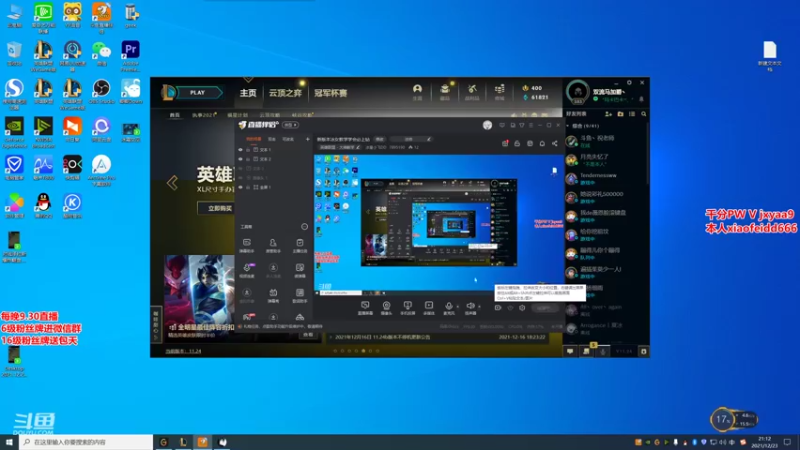Click the PLAY button

tap(197, 93)
